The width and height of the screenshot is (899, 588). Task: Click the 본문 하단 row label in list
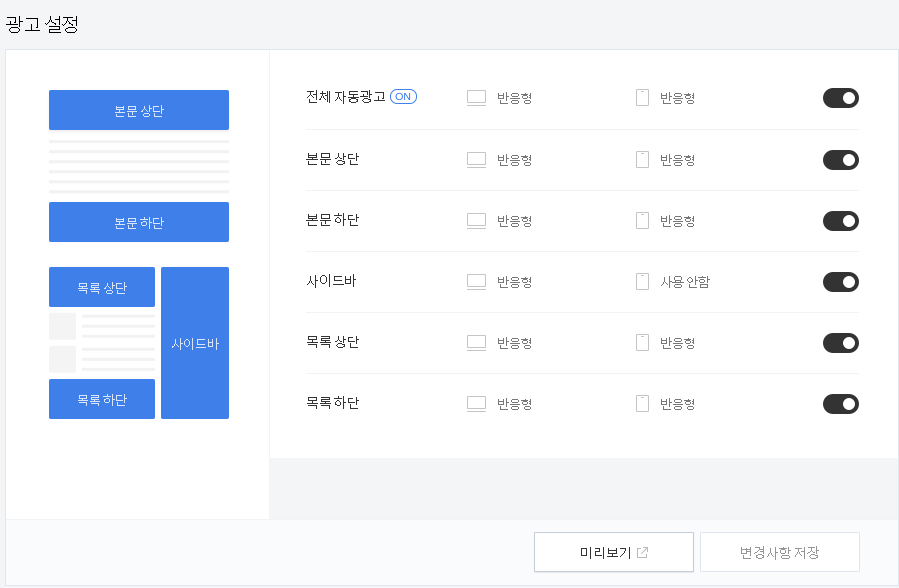pos(333,219)
